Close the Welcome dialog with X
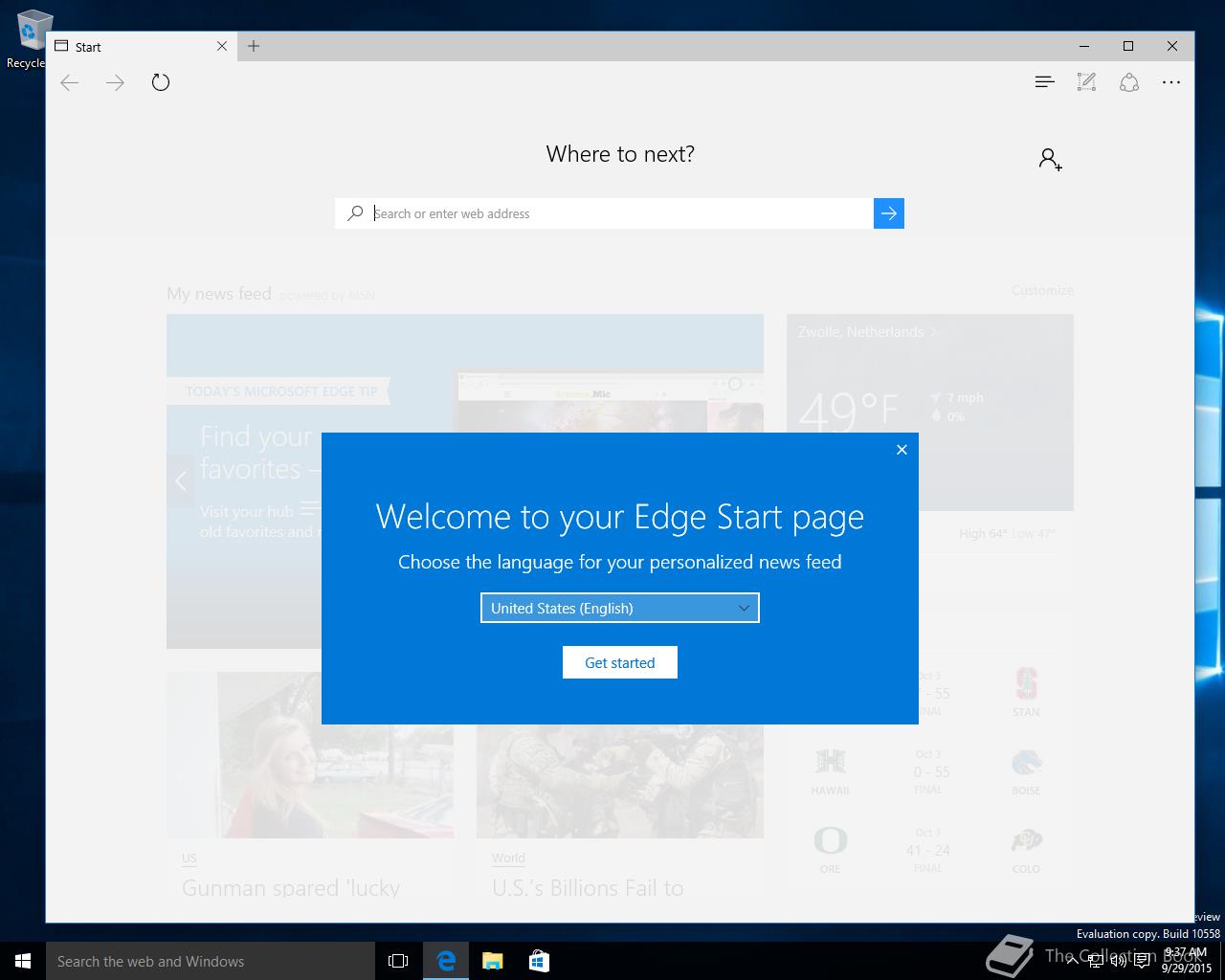 point(902,450)
